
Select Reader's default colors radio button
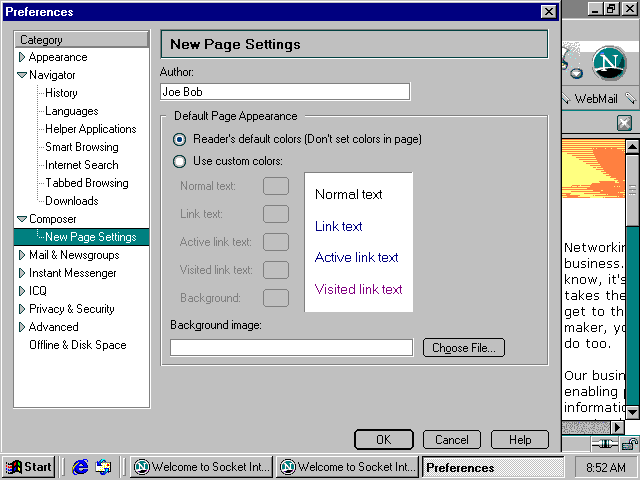(x=179, y=139)
